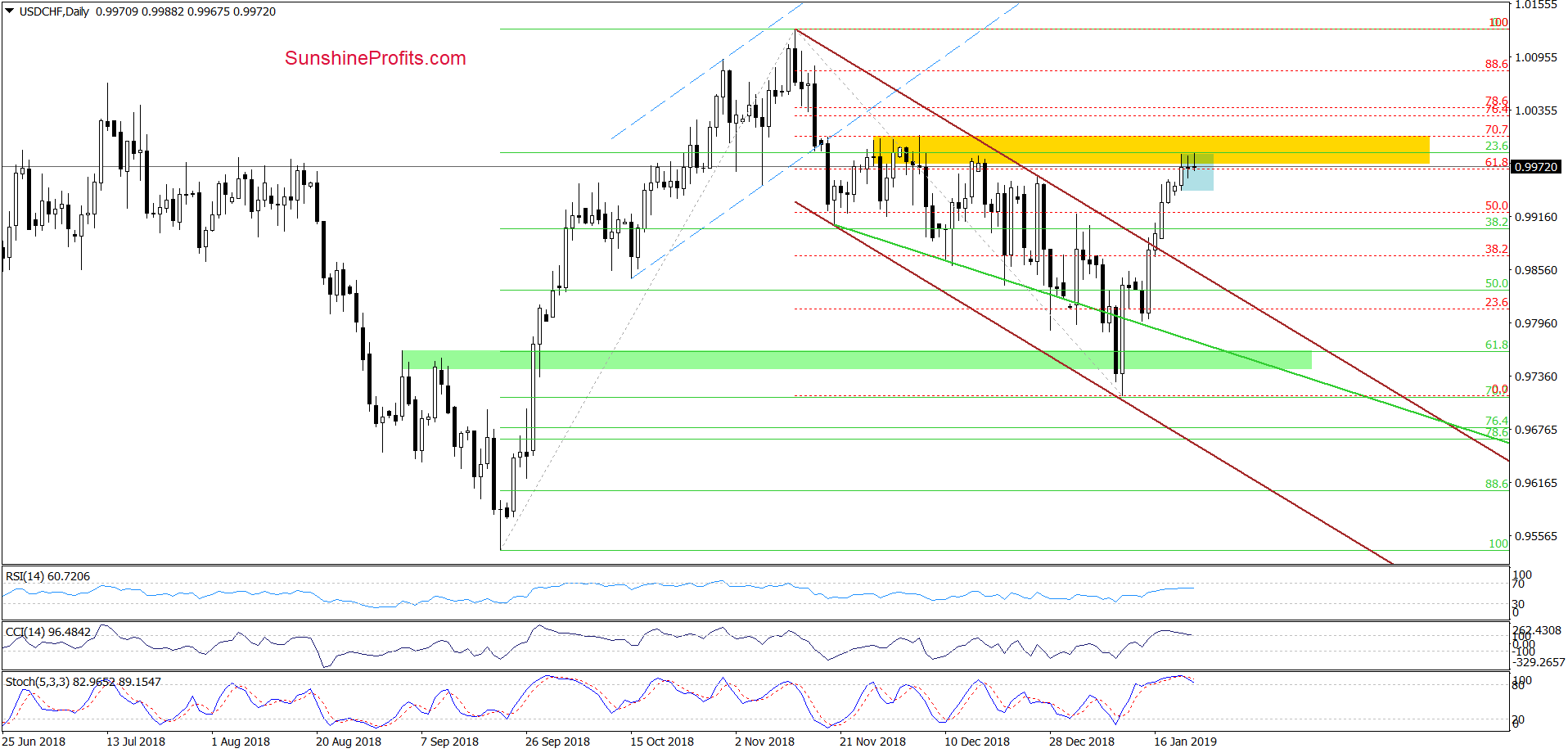Select the 0.97360 price axis value
The image size is (1568, 753).
(1536, 376)
